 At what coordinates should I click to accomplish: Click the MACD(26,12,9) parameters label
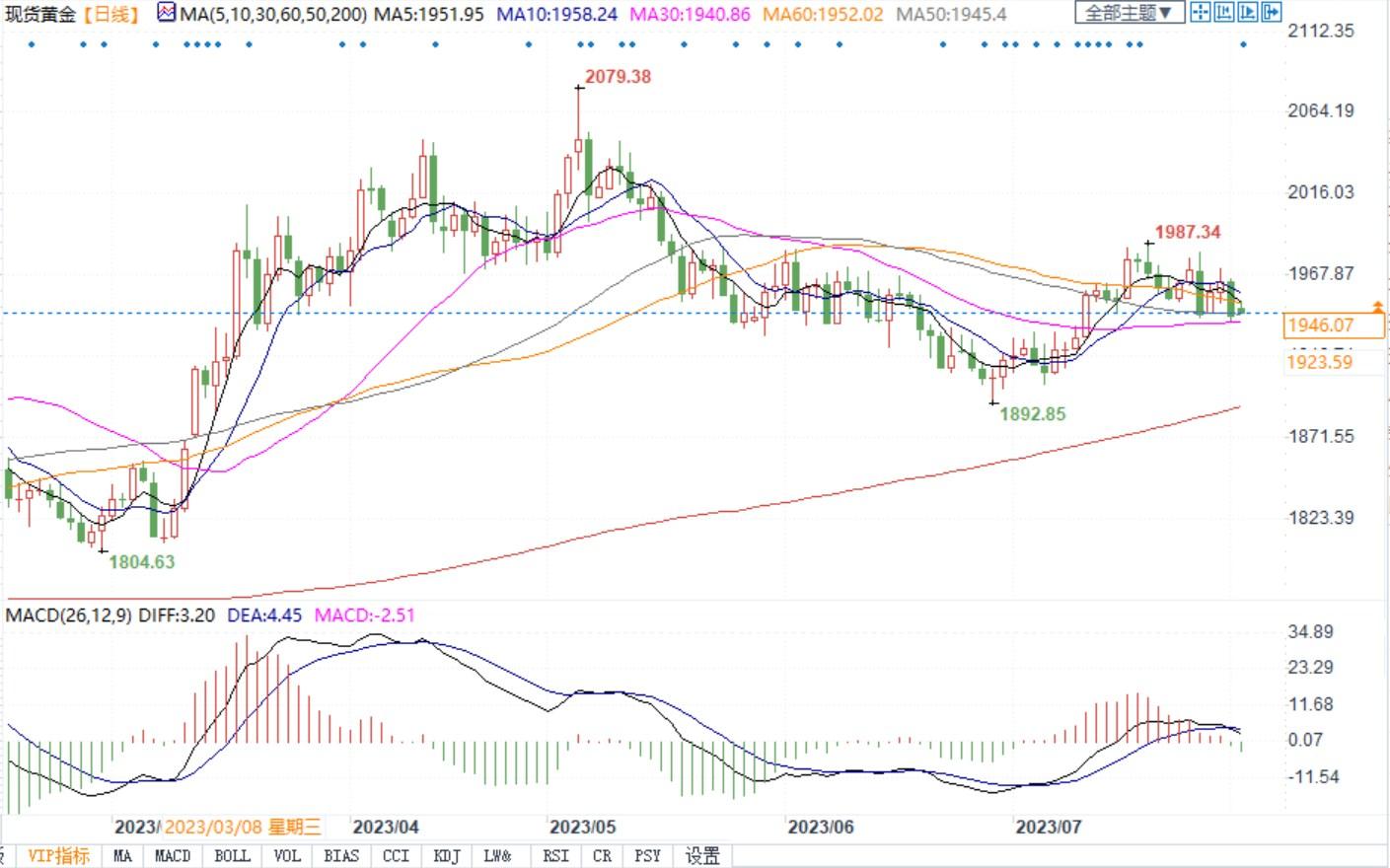point(68,615)
